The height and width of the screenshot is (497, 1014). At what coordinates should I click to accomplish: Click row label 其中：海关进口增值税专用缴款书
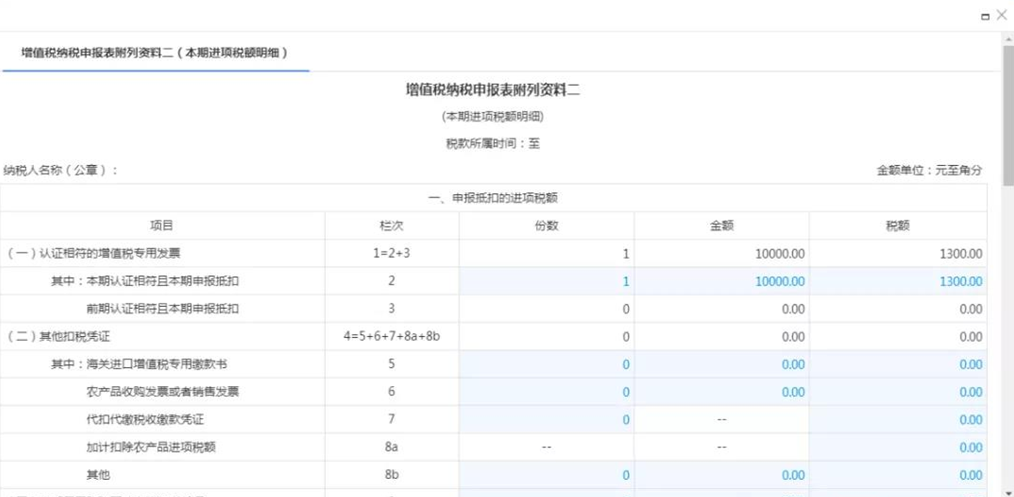click(x=139, y=365)
